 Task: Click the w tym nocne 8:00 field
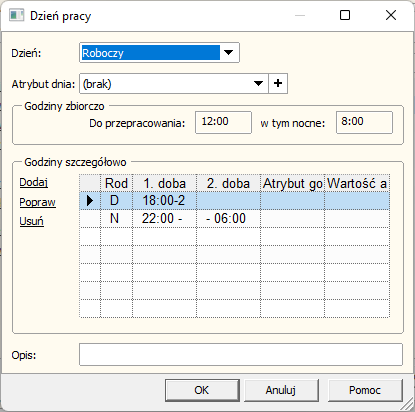point(364,122)
